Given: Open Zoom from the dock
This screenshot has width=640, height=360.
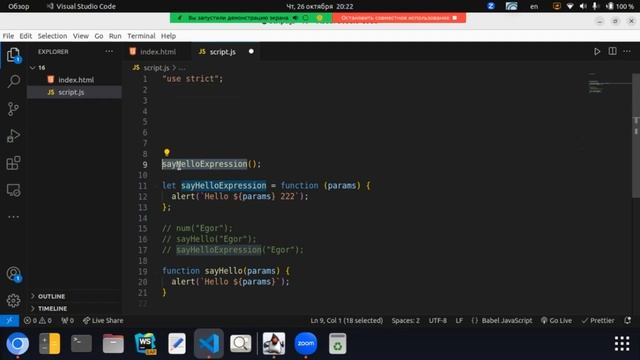Looking at the screenshot, I should pyautogui.click(x=306, y=344).
